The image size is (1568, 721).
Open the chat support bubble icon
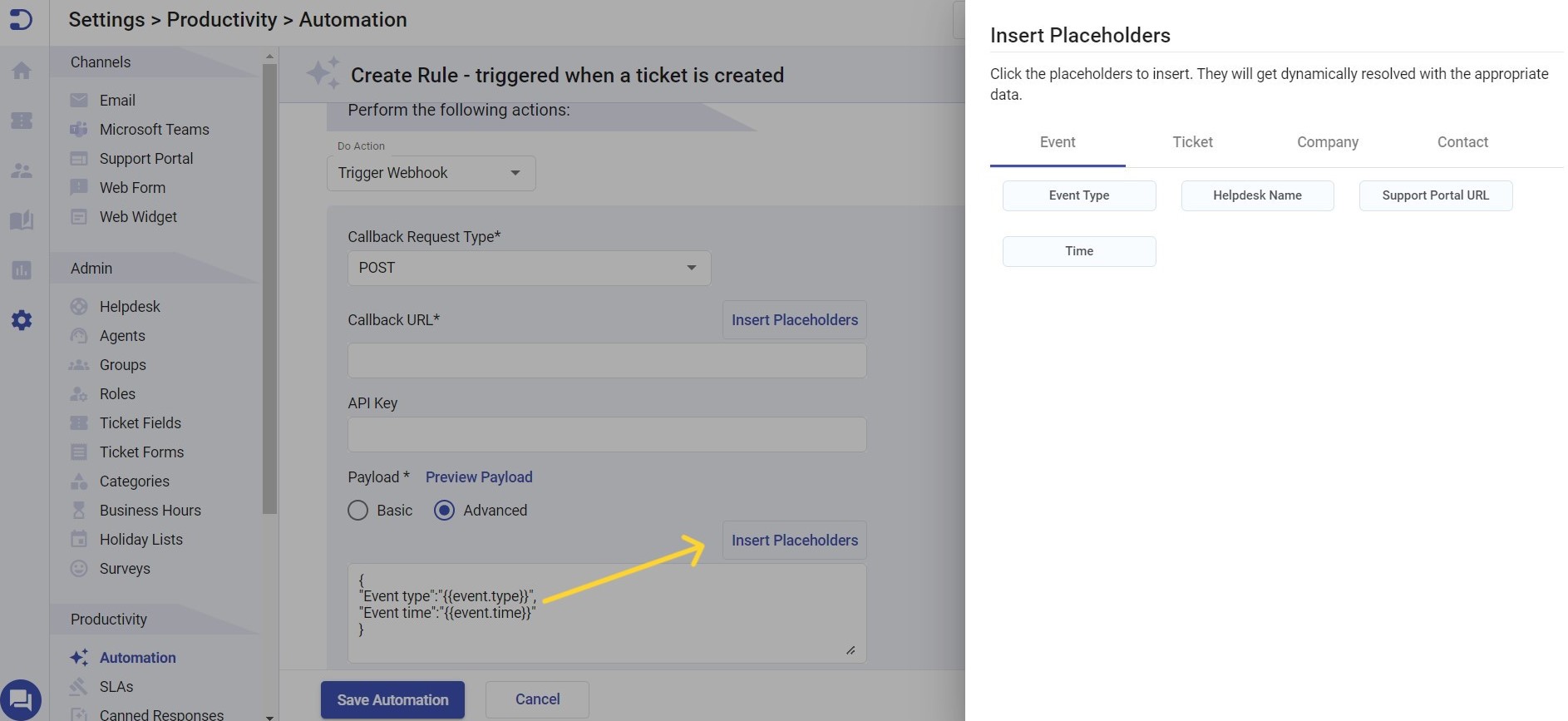[21, 699]
